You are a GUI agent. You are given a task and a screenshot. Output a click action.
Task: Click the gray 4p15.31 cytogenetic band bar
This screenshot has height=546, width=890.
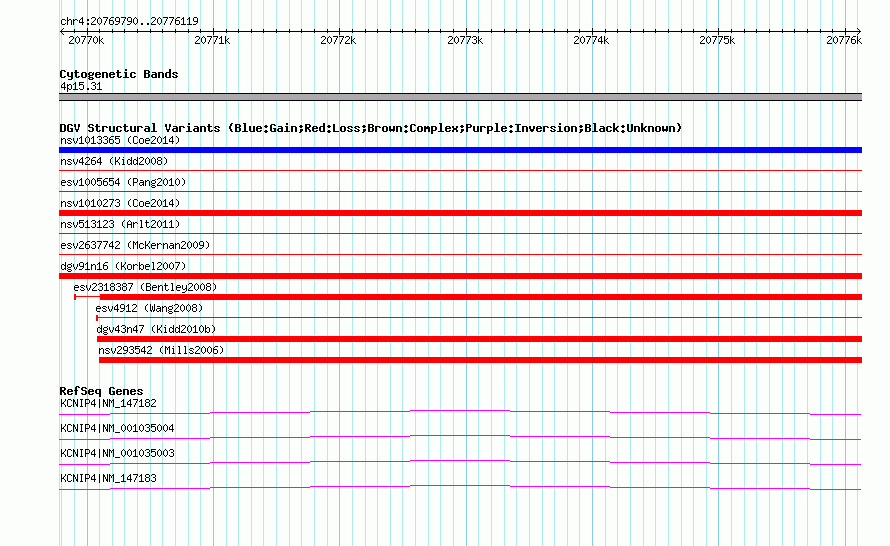coord(460,97)
